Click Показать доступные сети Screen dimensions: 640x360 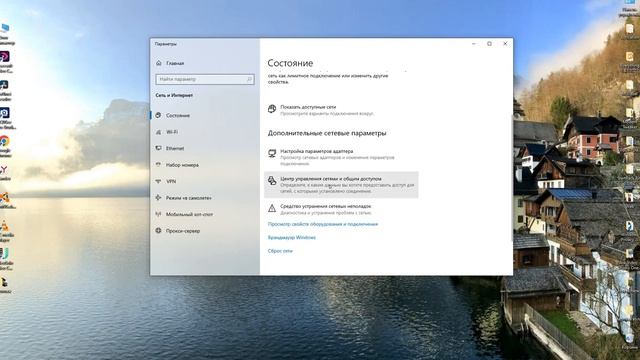tap(321, 110)
